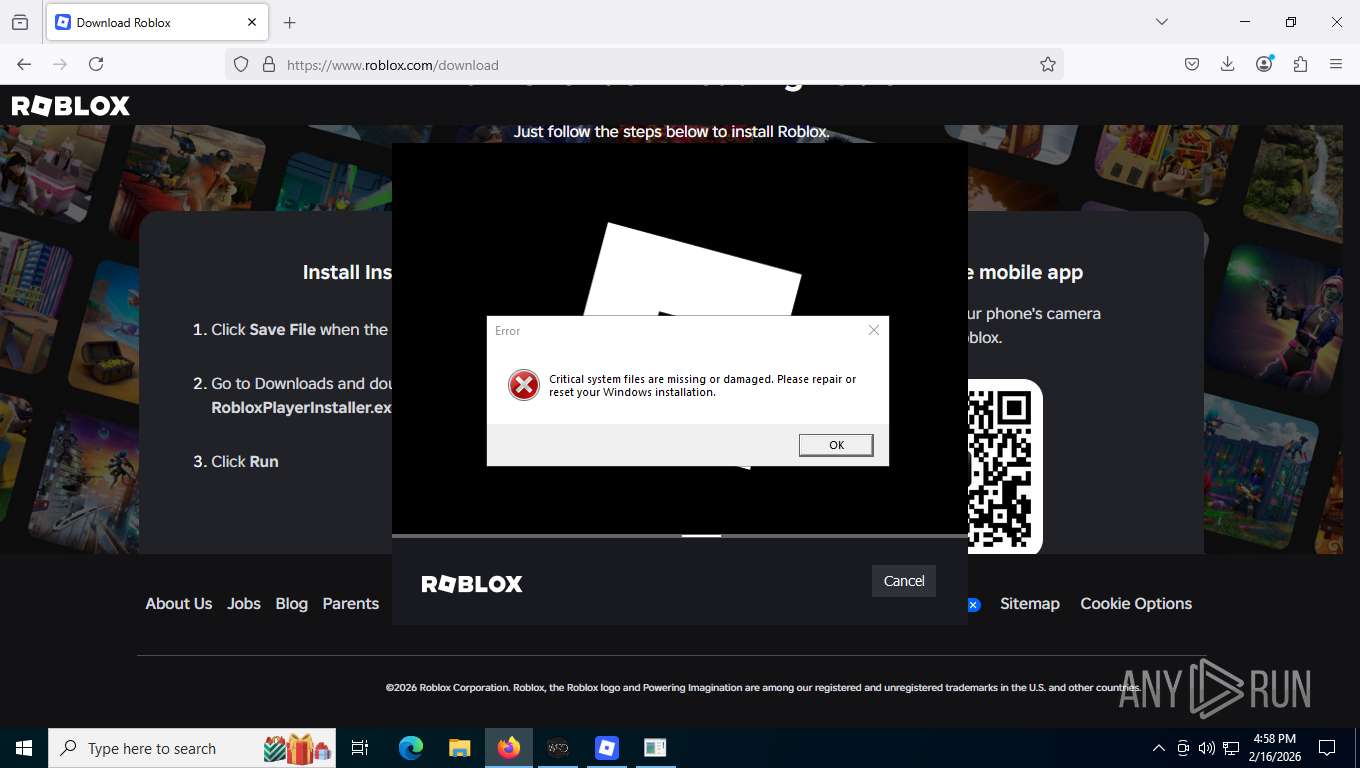Screen dimensions: 1360x768
Task: View site security lock info
Action: click(268, 64)
